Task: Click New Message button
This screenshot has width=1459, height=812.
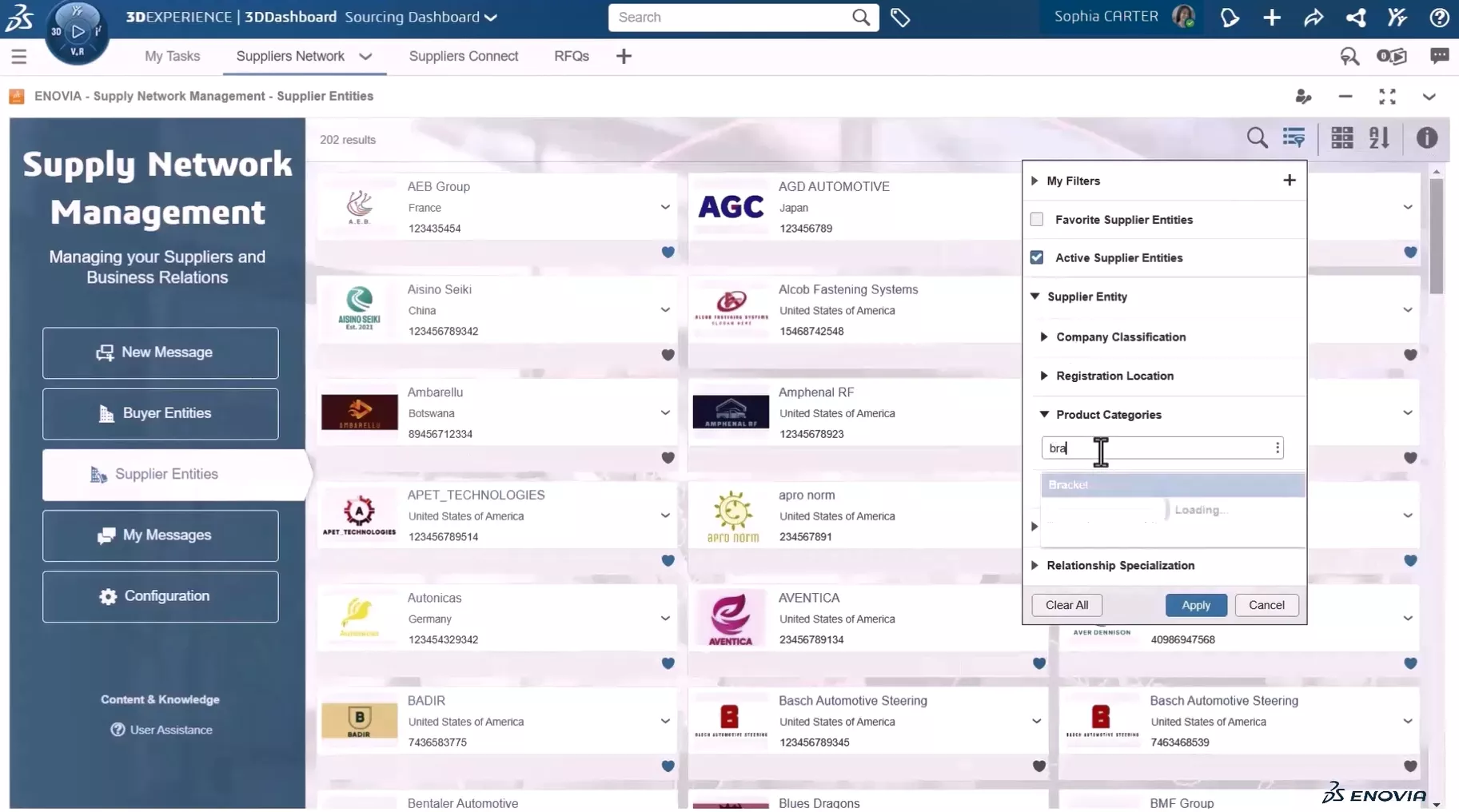Action: coord(161,352)
